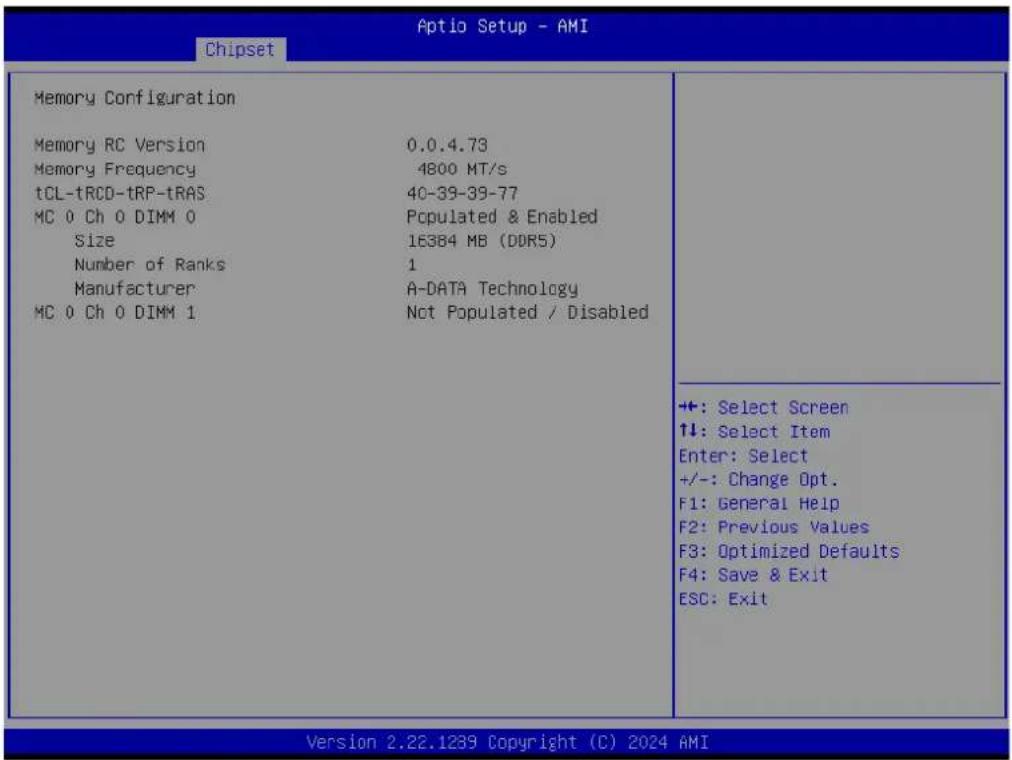Click the Select Item key hint

754,432
